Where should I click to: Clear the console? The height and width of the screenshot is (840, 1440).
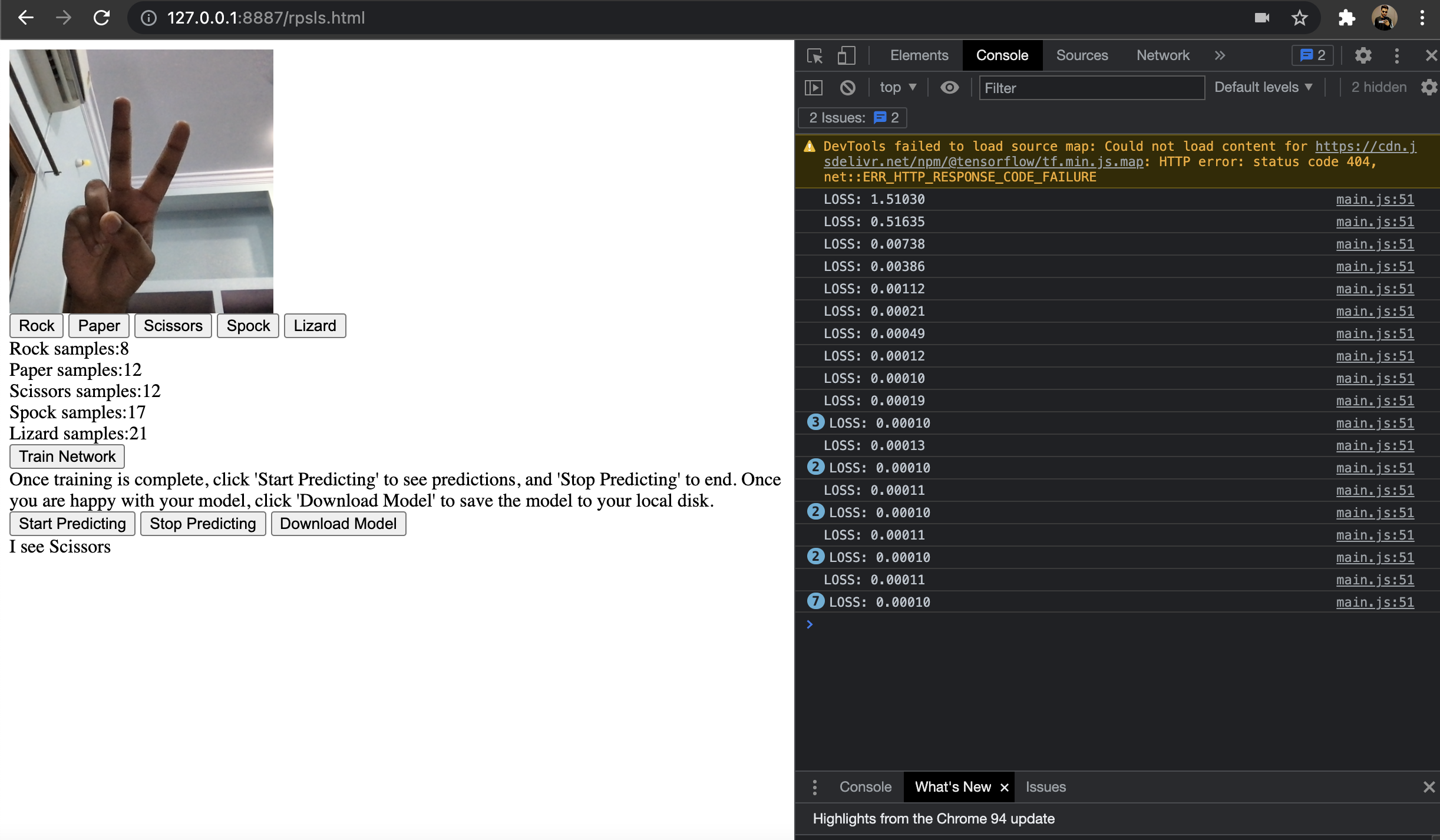tap(847, 87)
